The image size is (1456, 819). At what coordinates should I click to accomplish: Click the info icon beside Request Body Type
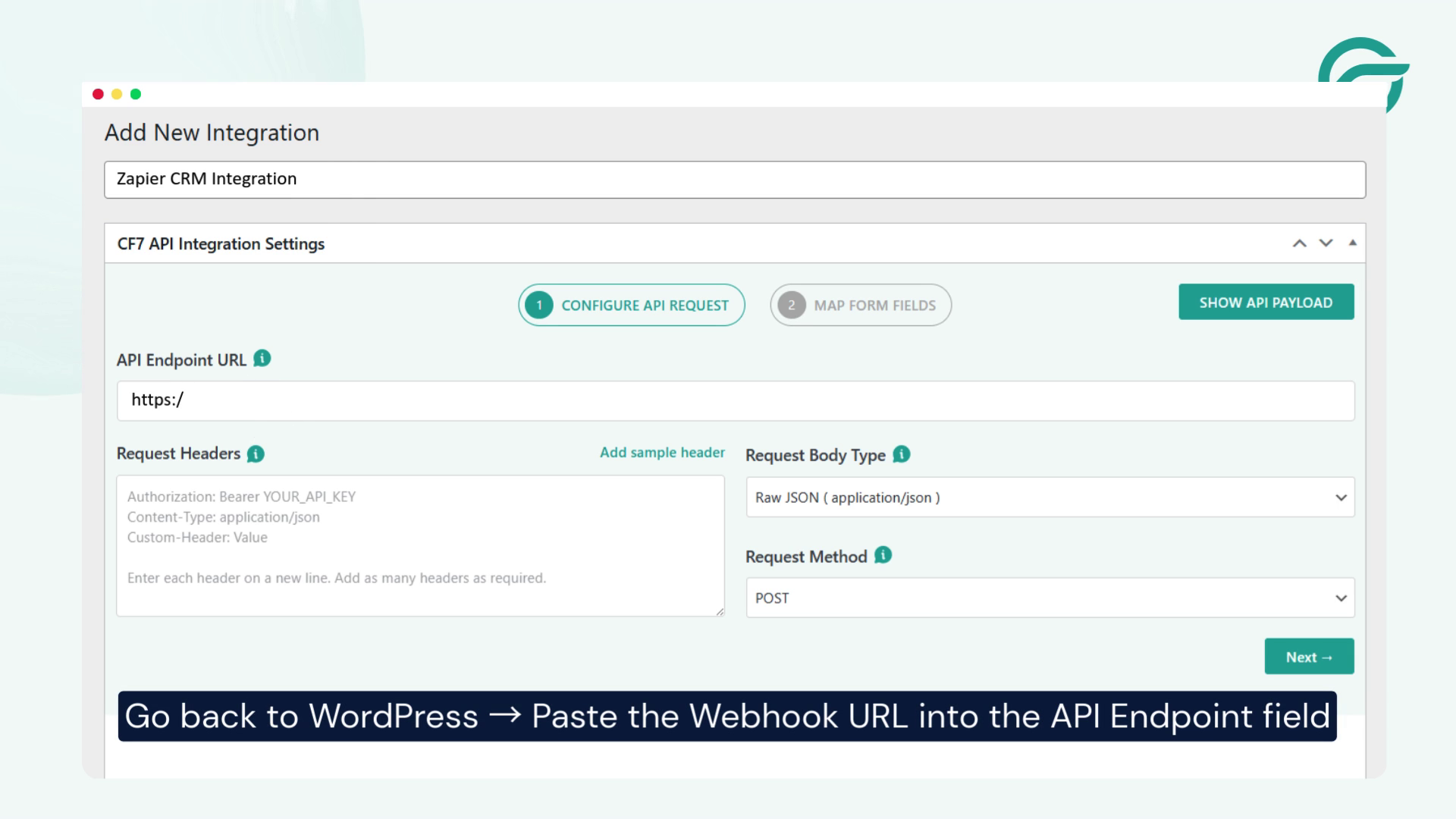(x=901, y=454)
